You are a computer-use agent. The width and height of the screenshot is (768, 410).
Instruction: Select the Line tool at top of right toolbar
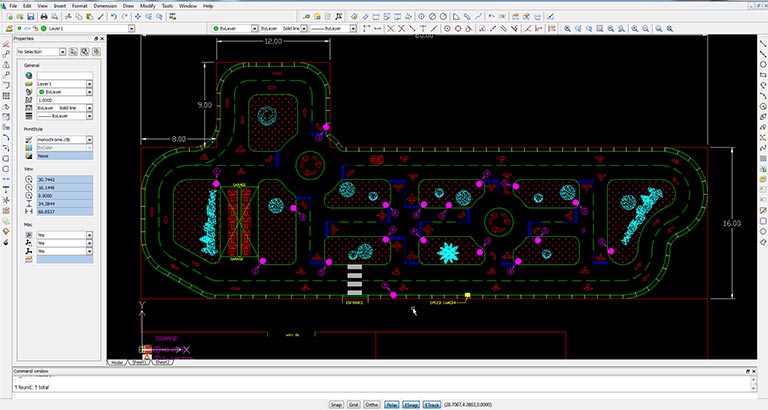coord(763,44)
